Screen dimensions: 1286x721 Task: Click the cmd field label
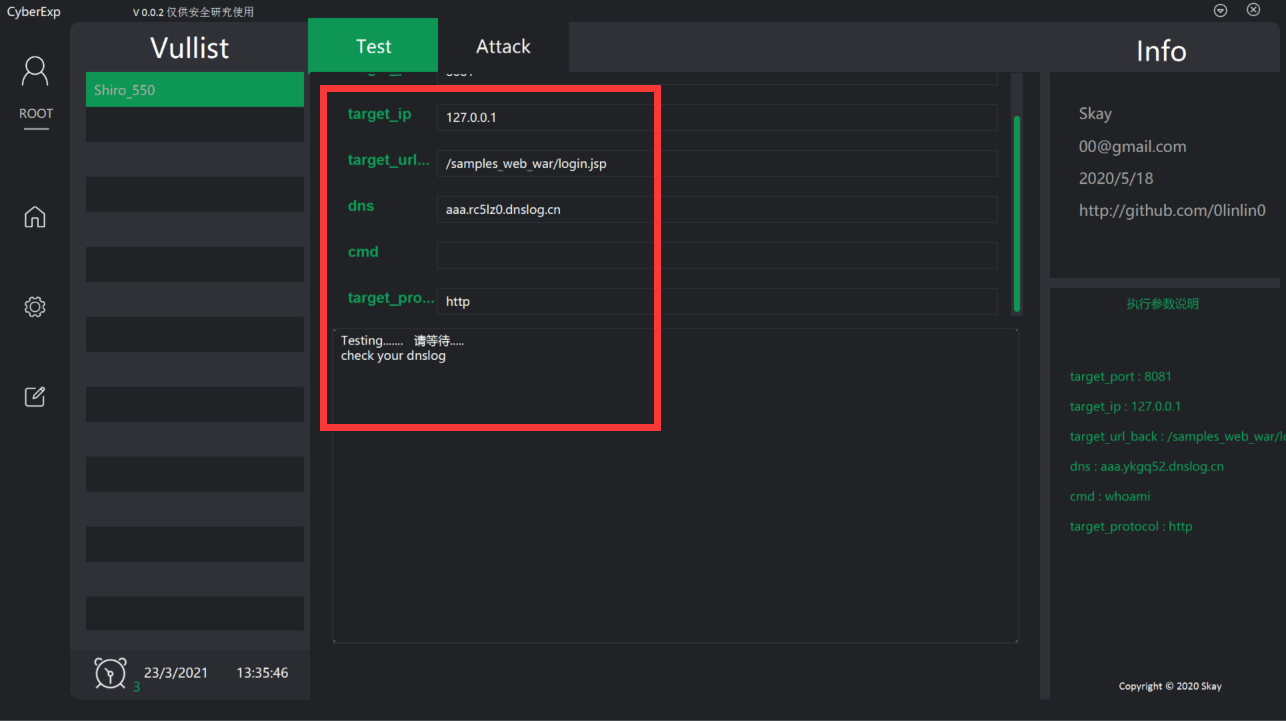click(363, 252)
